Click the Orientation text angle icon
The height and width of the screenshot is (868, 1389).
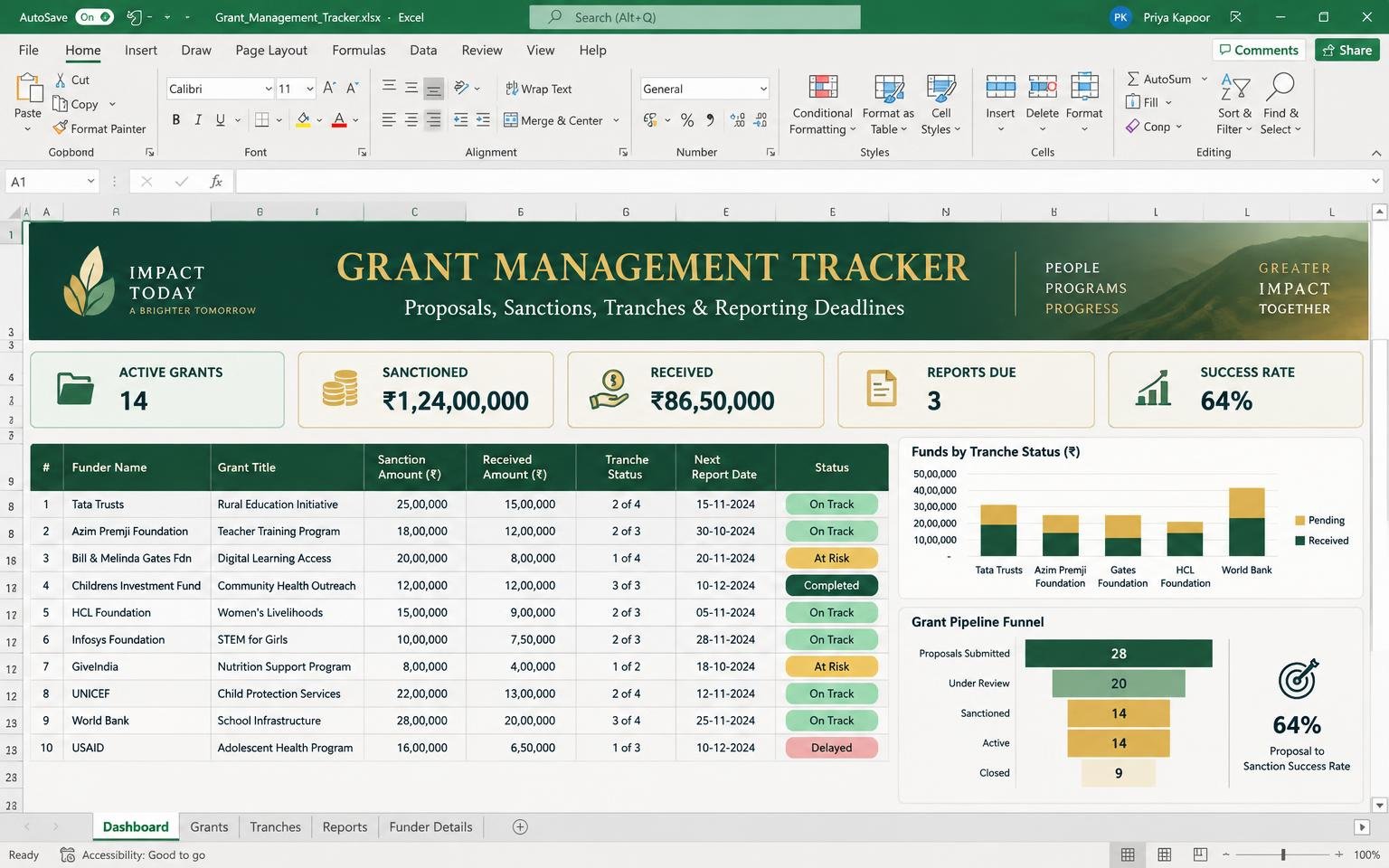pos(461,88)
